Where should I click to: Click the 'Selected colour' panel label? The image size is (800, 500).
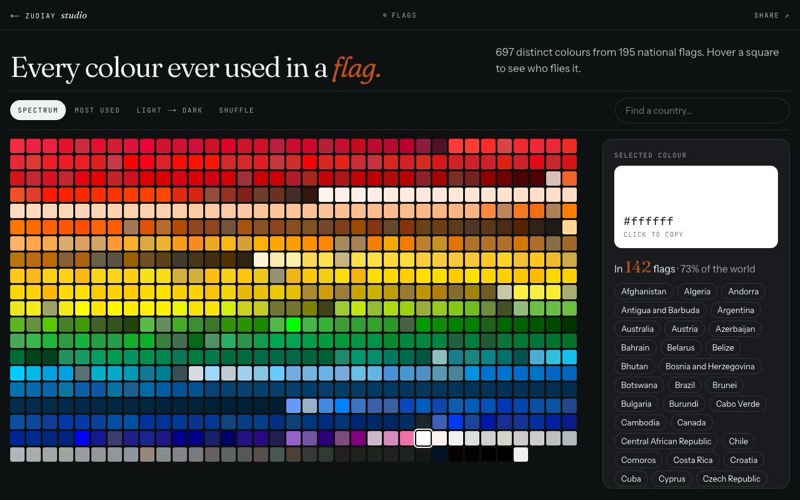click(x=650, y=155)
